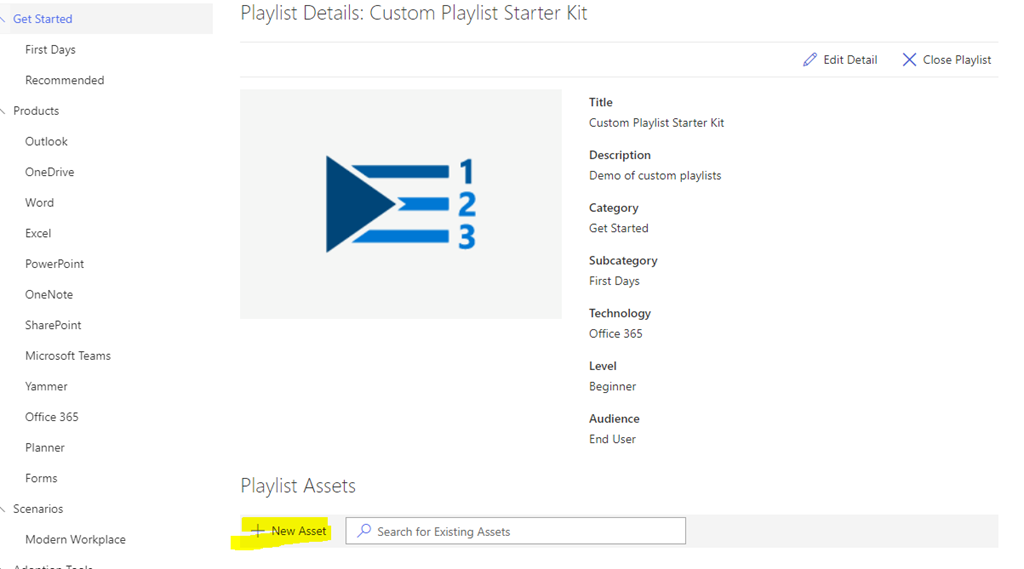Collapse the Get Started section chevron

tap(4, 19)
